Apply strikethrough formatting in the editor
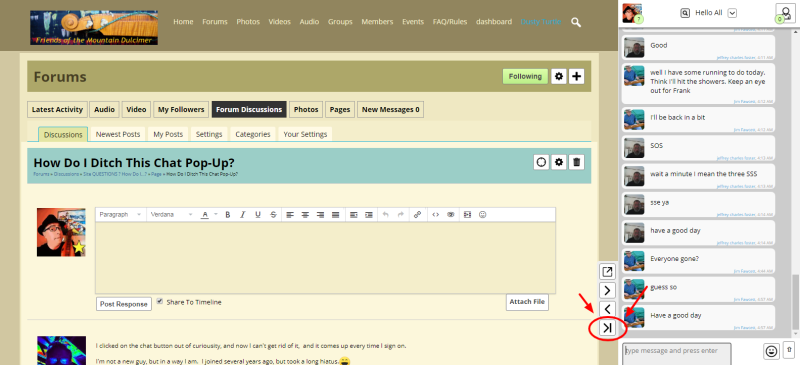 273,215
